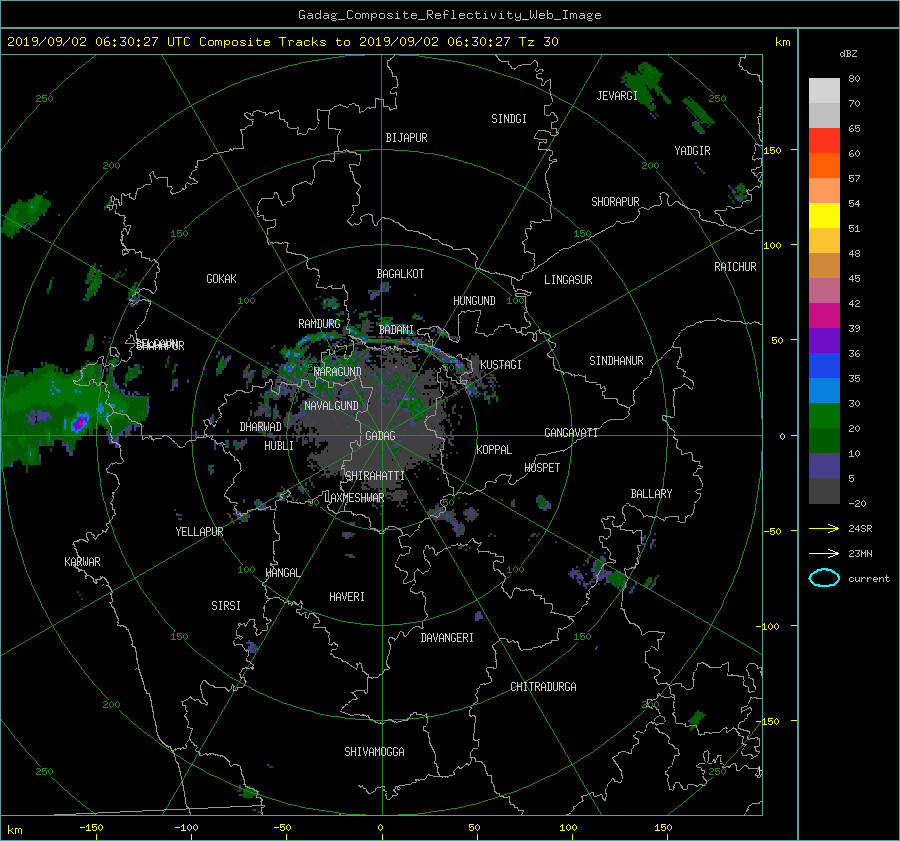This screenshot has height=841, width=900.
Task: Click the RAMDURG city label
Action: [319, 324]
